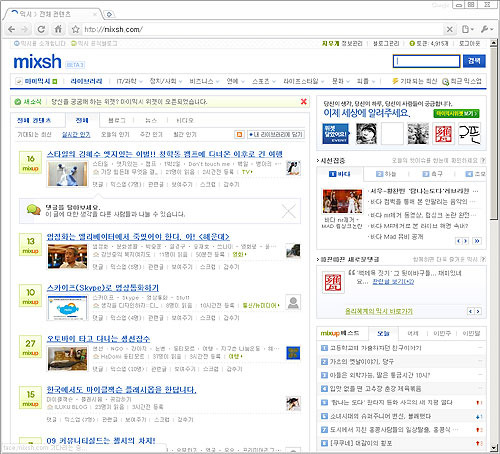Expand the 정치/사회 category dropdown

point(180,82)
